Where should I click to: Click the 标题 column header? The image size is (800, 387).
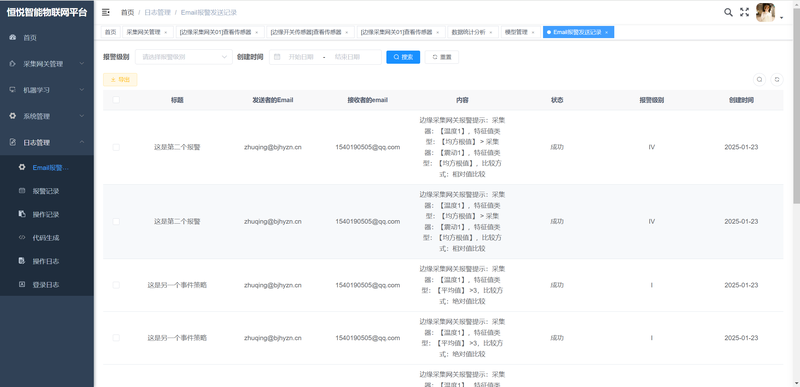point(177,100)
